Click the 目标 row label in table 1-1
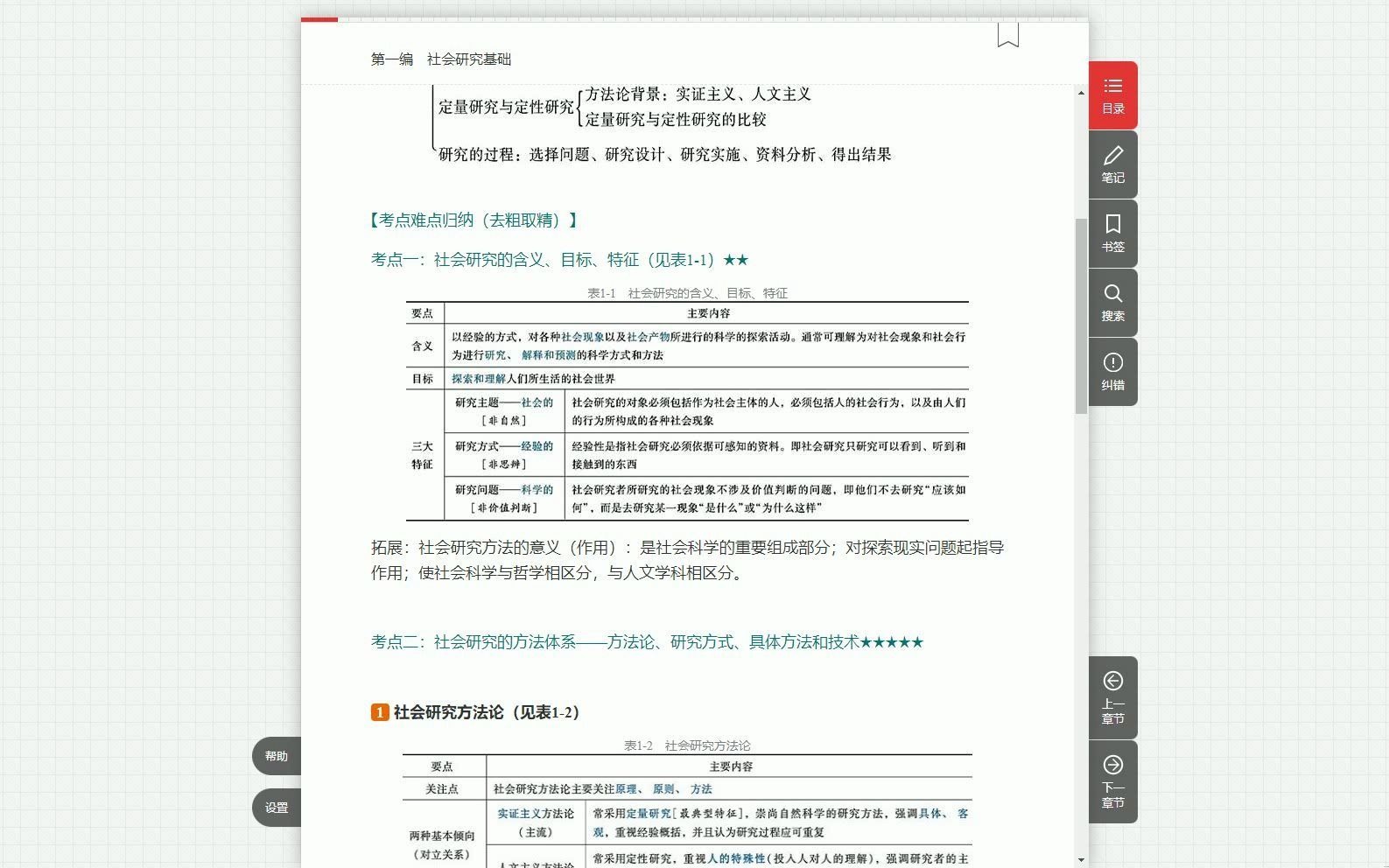 point(423,379)
